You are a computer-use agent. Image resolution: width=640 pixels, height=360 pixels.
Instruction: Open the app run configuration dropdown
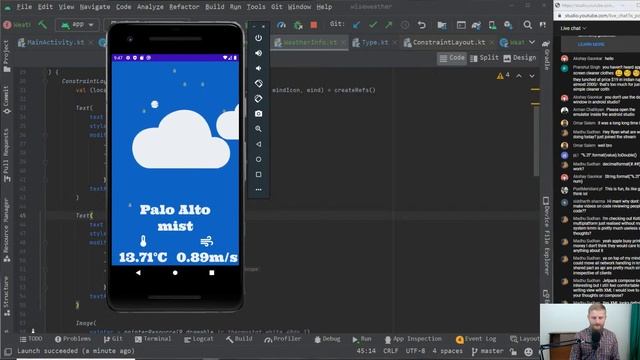click(77, 25)
